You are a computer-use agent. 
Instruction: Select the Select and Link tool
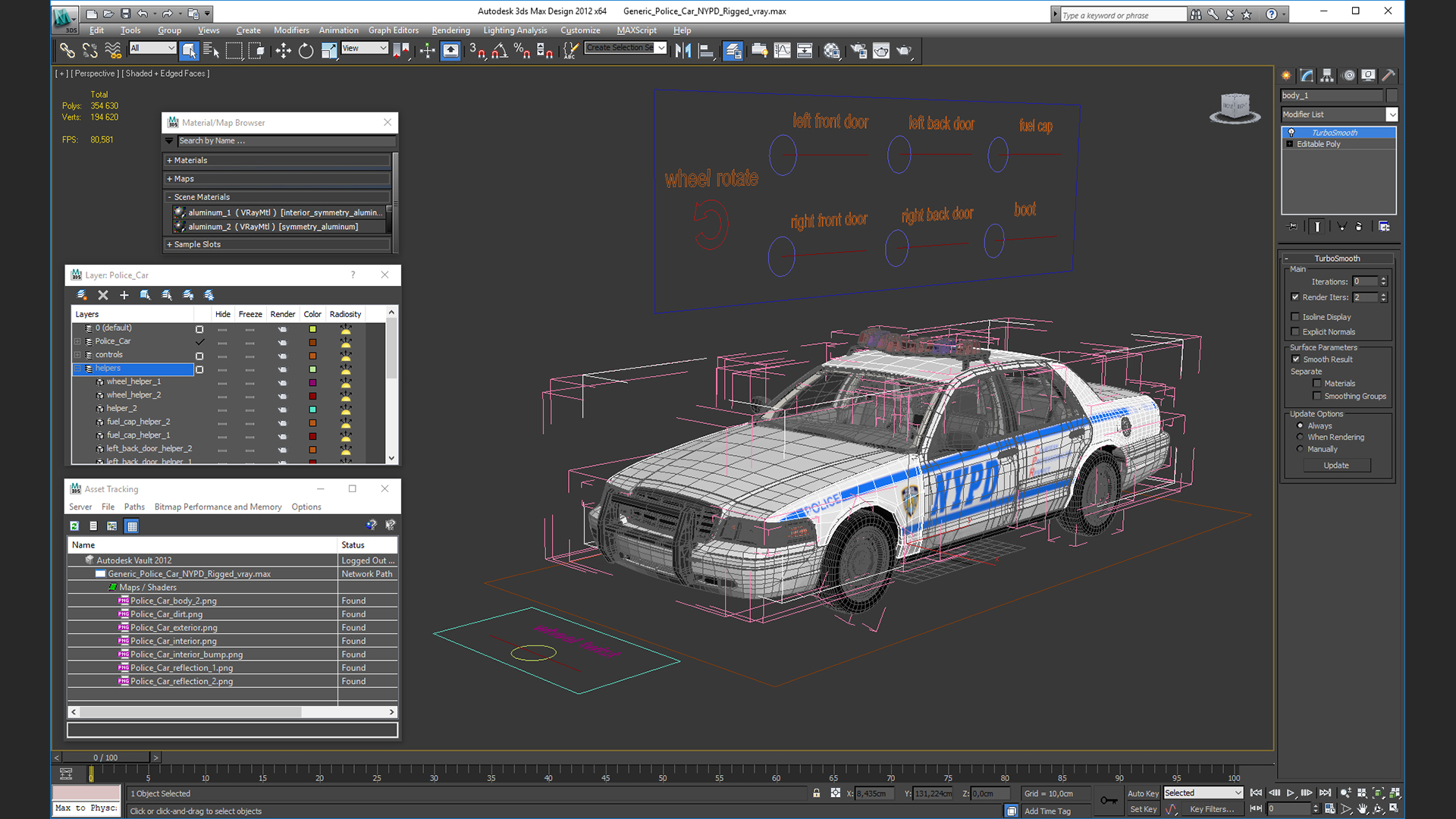click(x=67, y=51)
